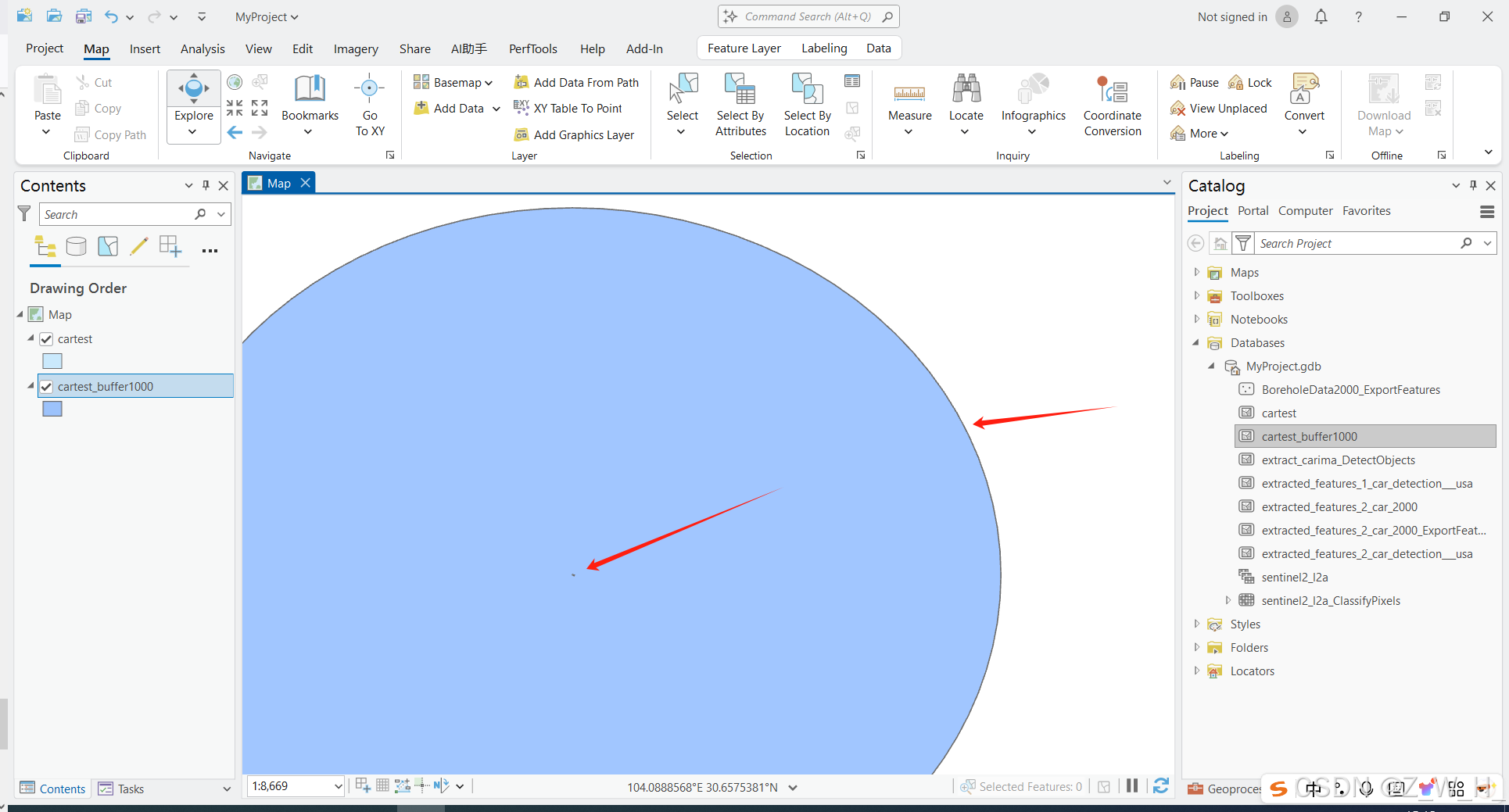Image resolution: width=1509 pixels, height=812 pixels.
Task: Open the Imagery ribbon tab
Action: [x=356, y=48]
